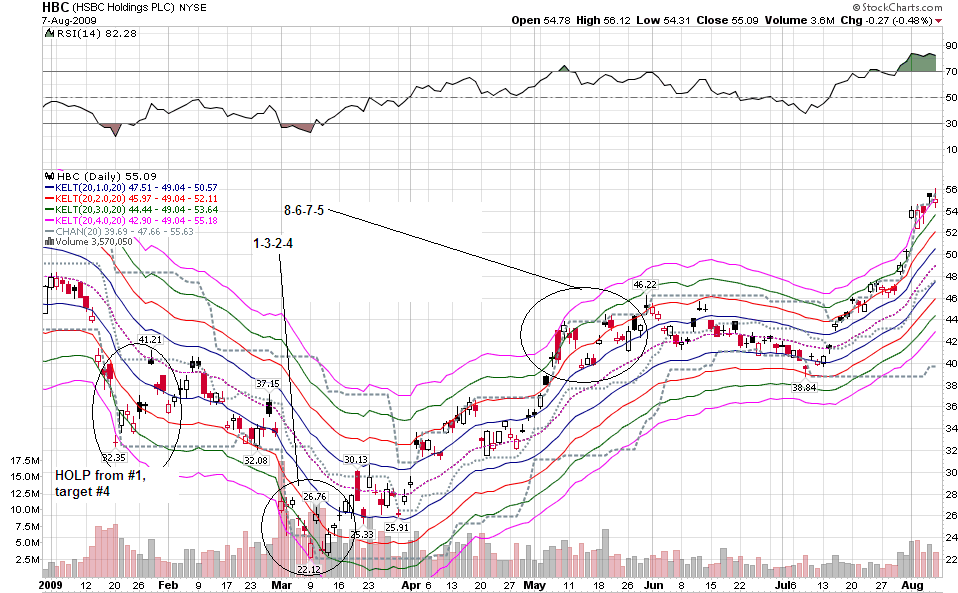Click the HOLP from #1, target #4 note
958x593 pixels.
[x=101, y=483]
